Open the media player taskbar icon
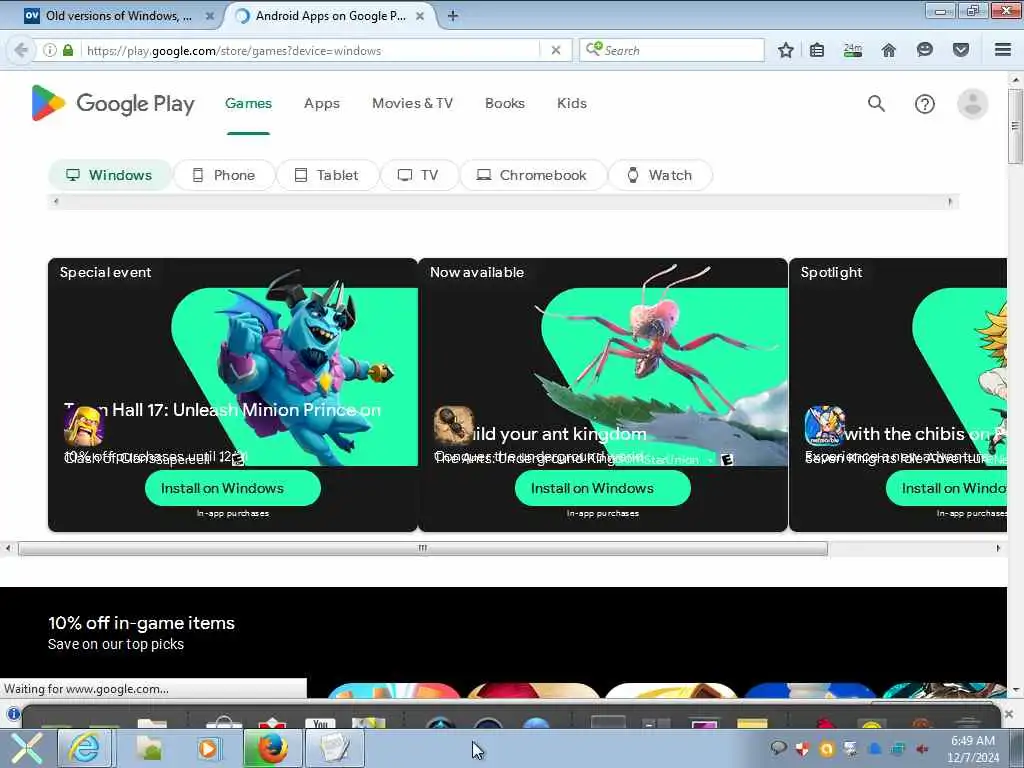 pyautogui.click(x=209, y=748)
